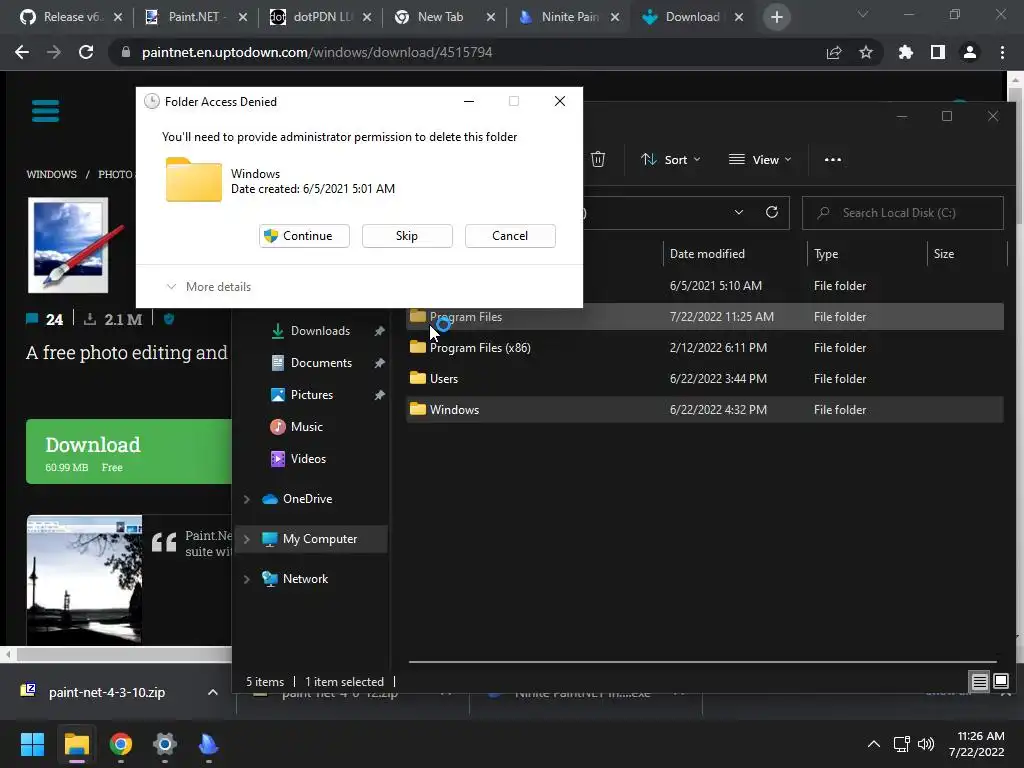Toggle Chrome side panel icon
This screenshot has width=1024, height=768.
(x=938, y=52)
